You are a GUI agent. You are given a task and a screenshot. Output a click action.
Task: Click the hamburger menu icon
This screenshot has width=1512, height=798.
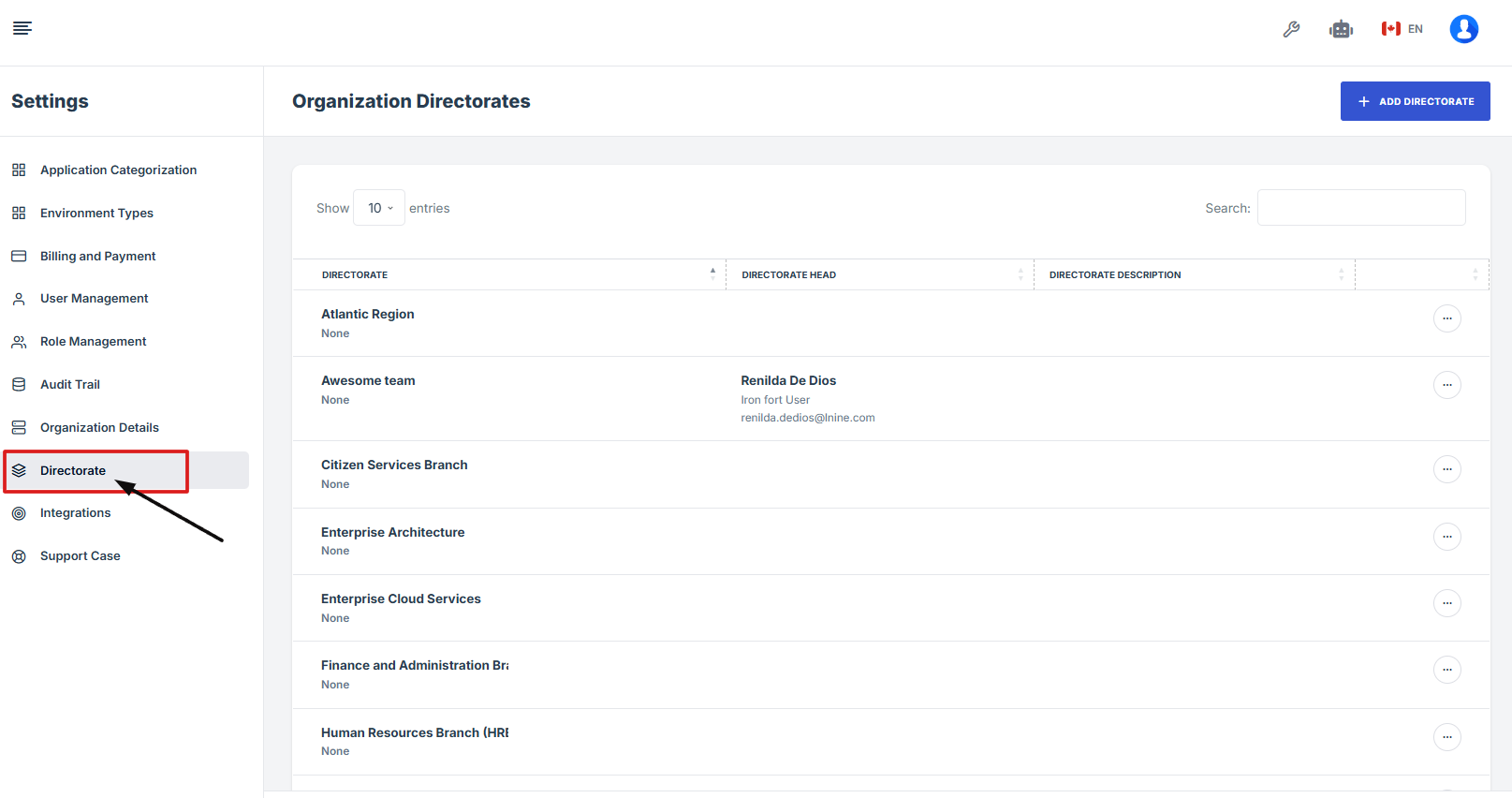22,28
